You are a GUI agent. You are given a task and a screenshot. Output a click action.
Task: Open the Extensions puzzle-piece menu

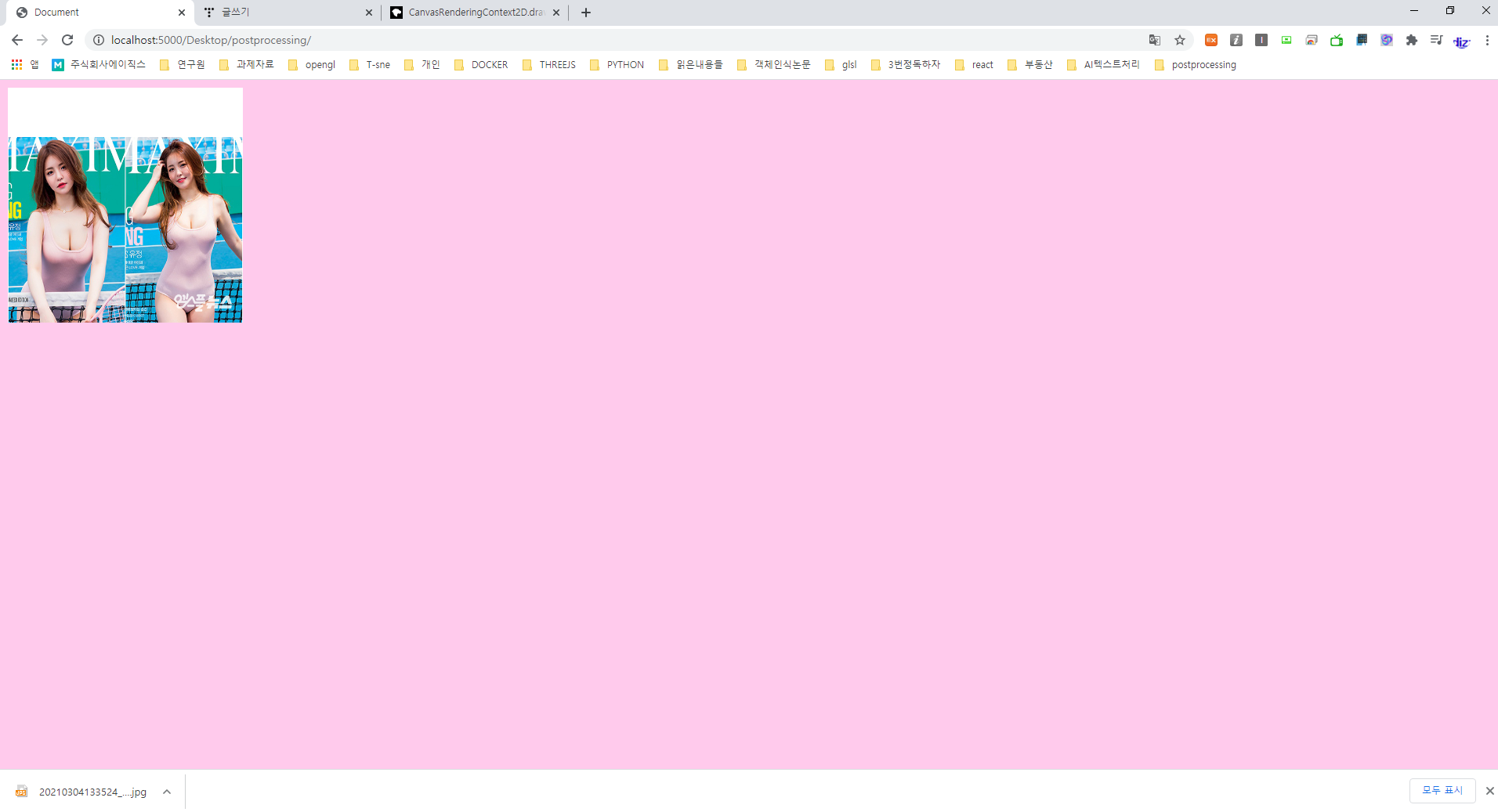[1412, 40]
